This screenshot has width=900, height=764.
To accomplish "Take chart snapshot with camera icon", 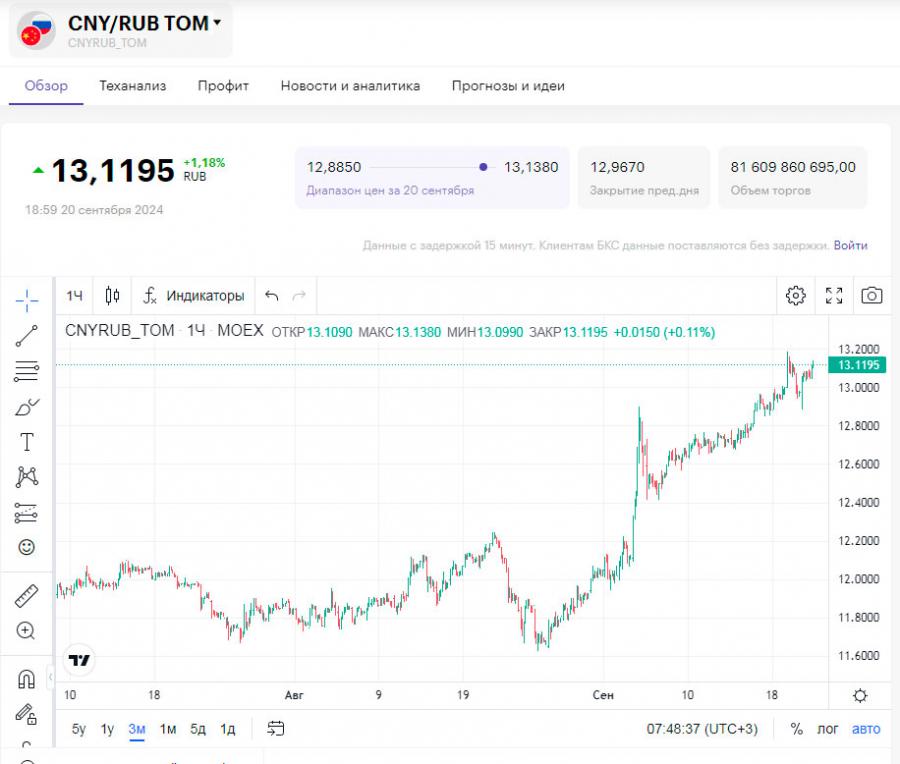I will (x=872, y=295).
